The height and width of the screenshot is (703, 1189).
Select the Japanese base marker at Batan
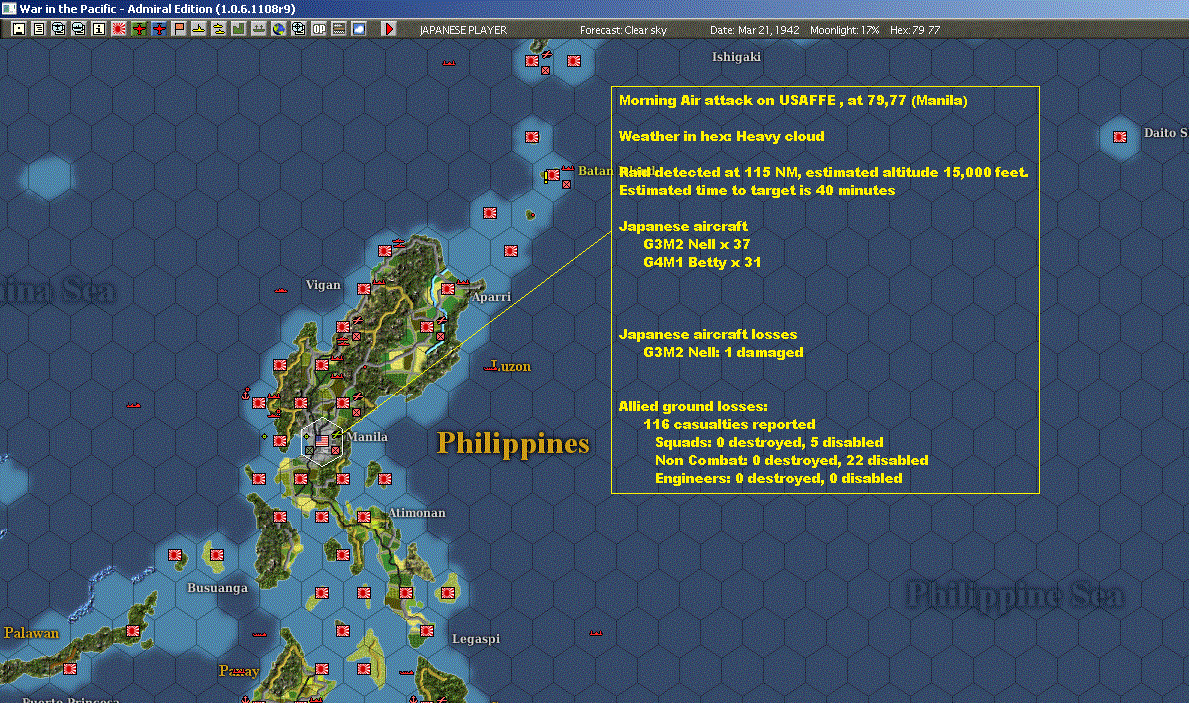click(x=554, y=175)
